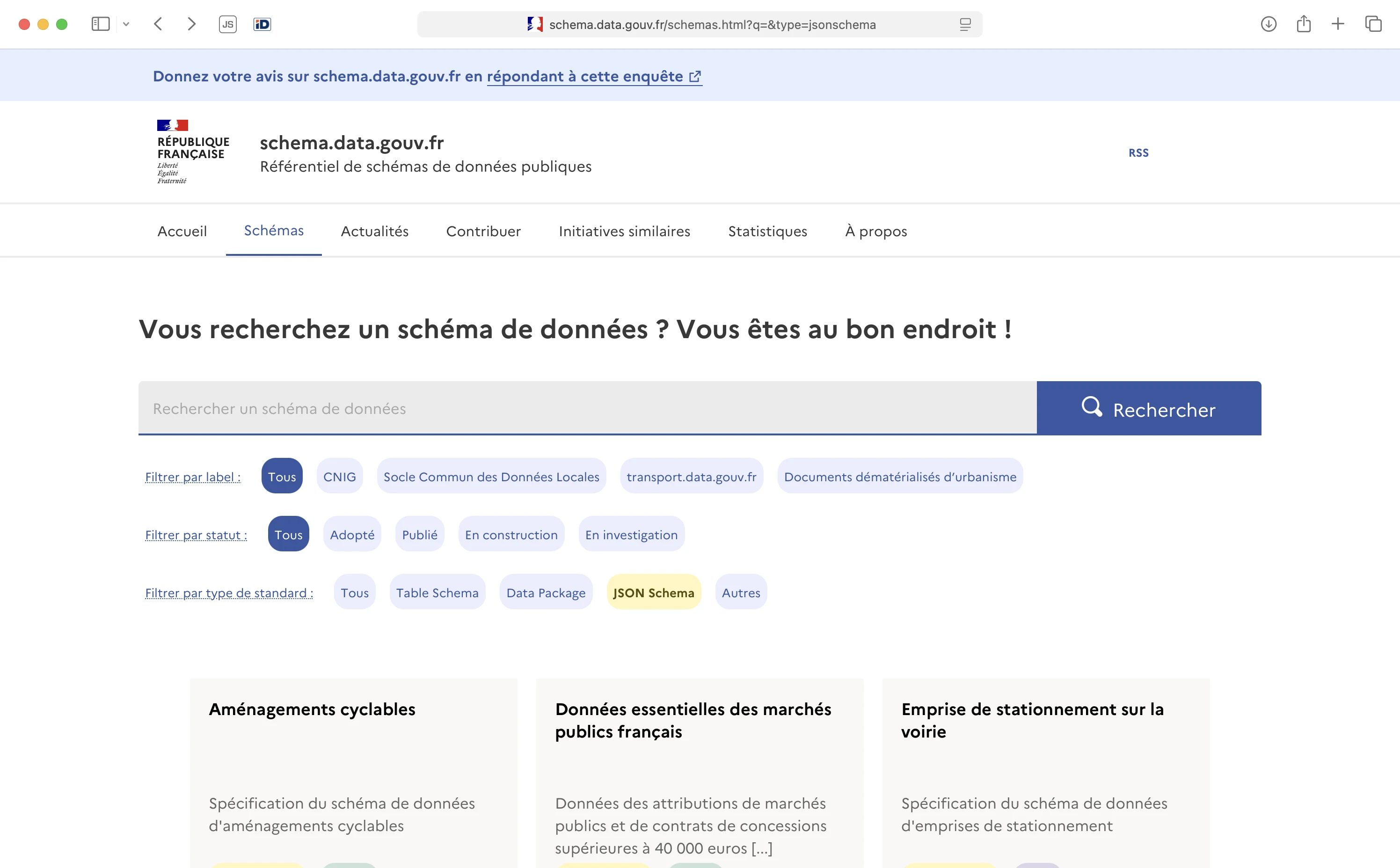
Task: Click the Rechercher search button
Action: 1148,408
